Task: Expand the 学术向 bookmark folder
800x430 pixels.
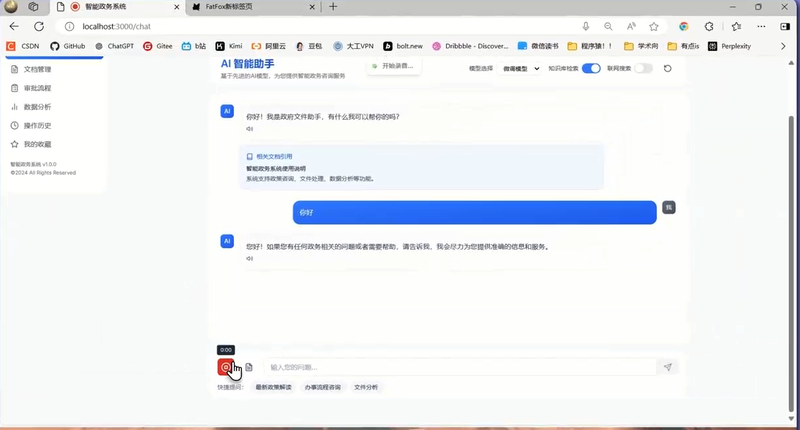Action: coord(641,46)
